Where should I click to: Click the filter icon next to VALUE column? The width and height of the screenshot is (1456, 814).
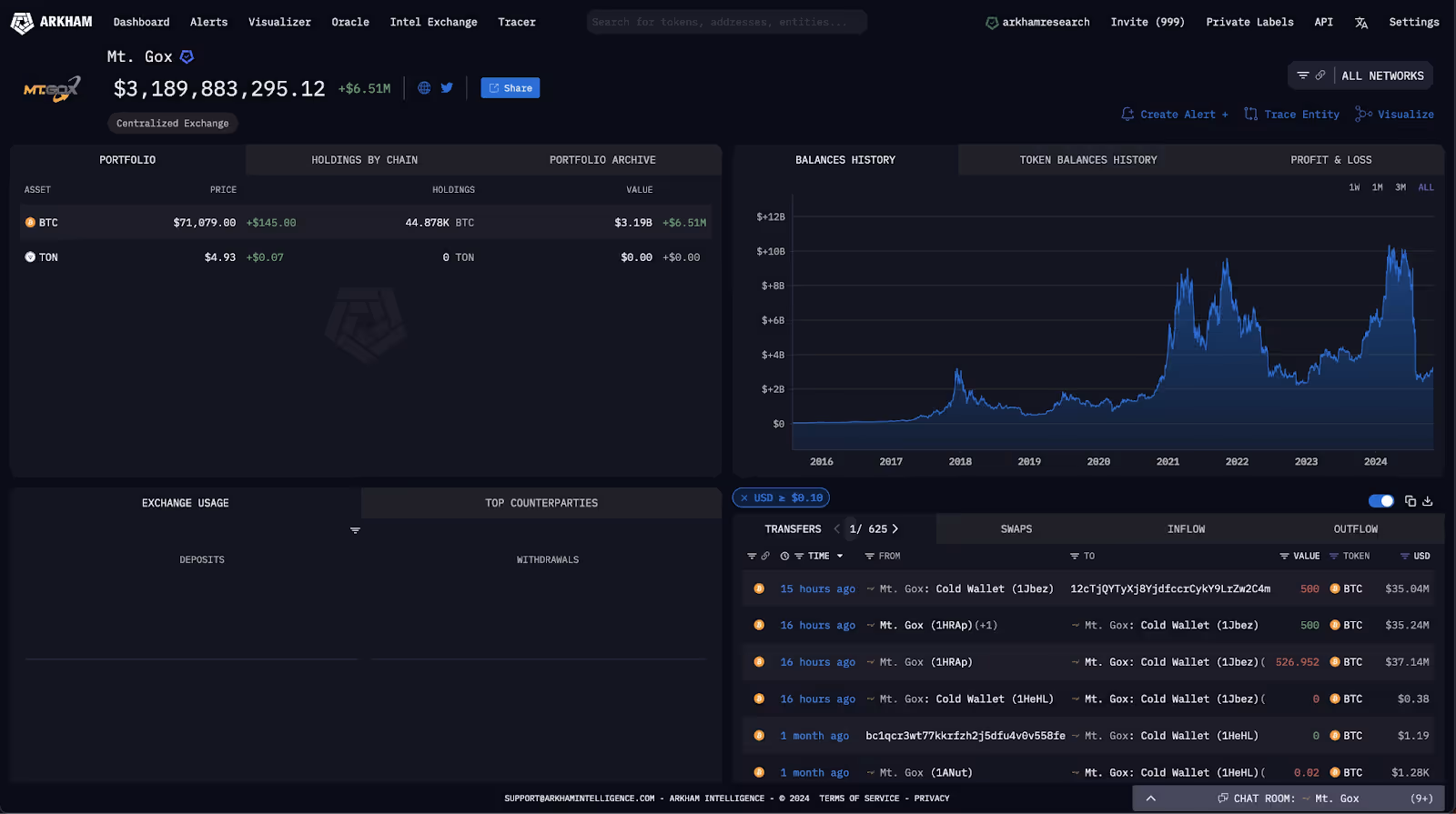[1284, 556]
